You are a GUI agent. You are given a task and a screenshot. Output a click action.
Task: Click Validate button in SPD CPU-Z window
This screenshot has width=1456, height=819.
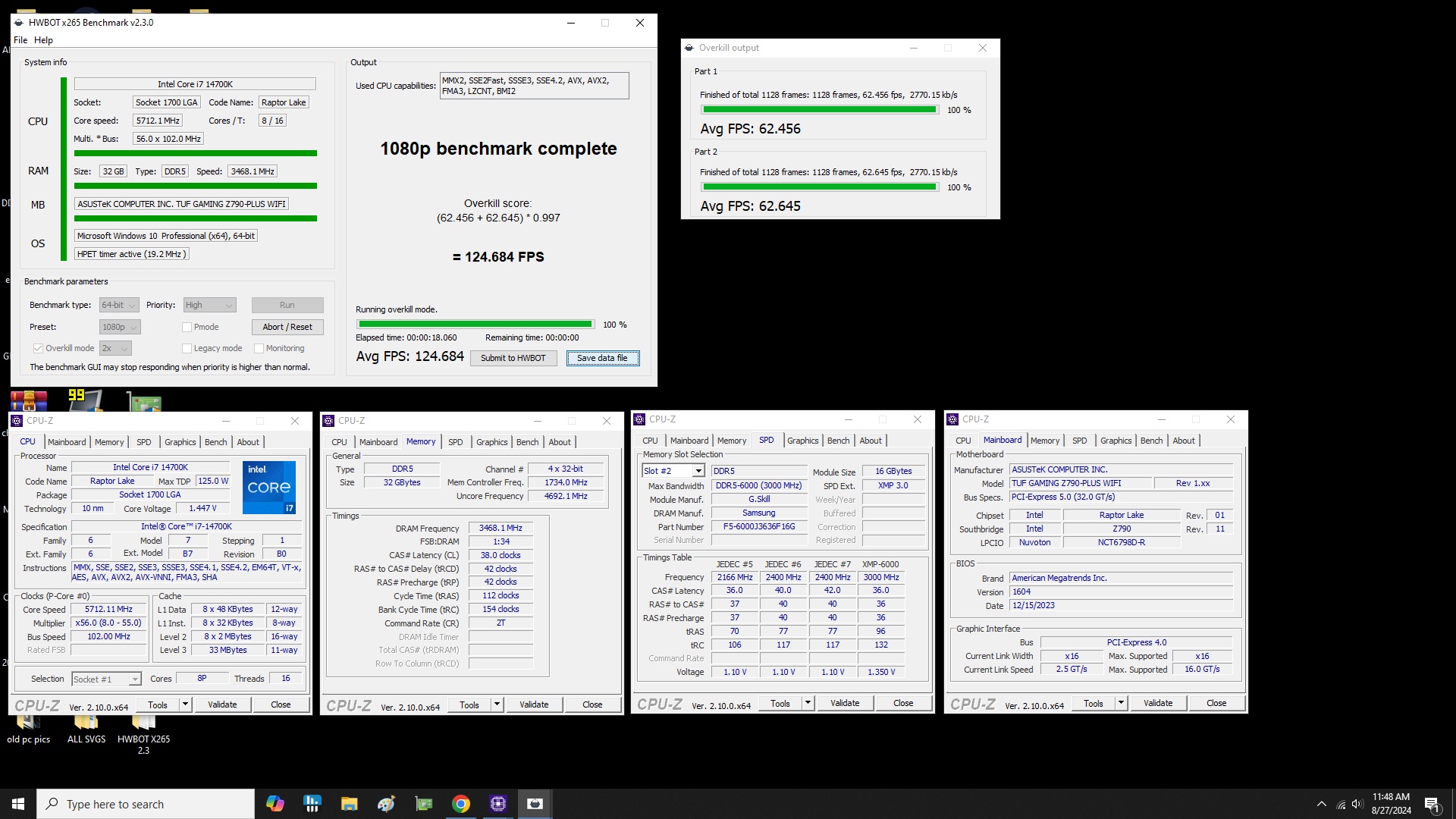[845, 703]
